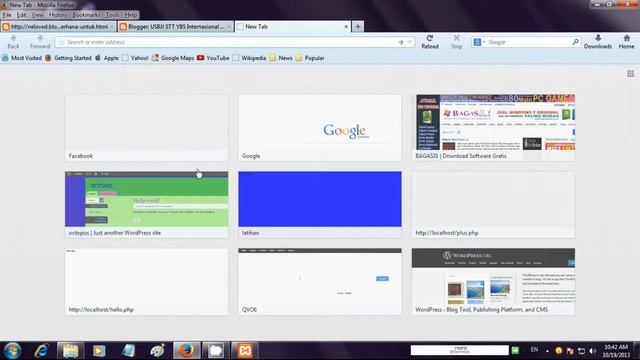Open Windows Explorer from taskbar
This screenshot has width=640, height=360.
click(70, 351)
